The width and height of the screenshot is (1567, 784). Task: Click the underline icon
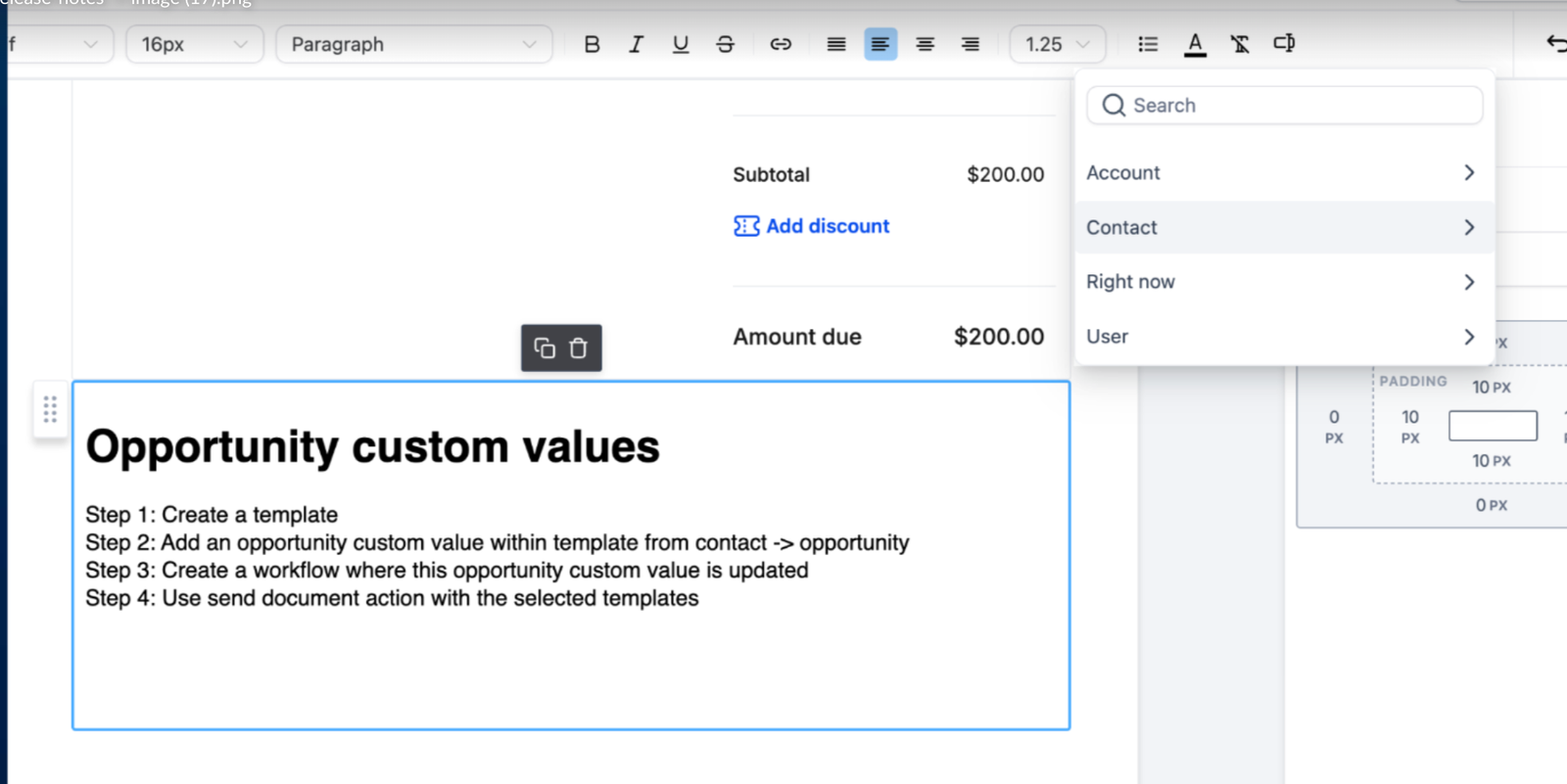point(681,44)
